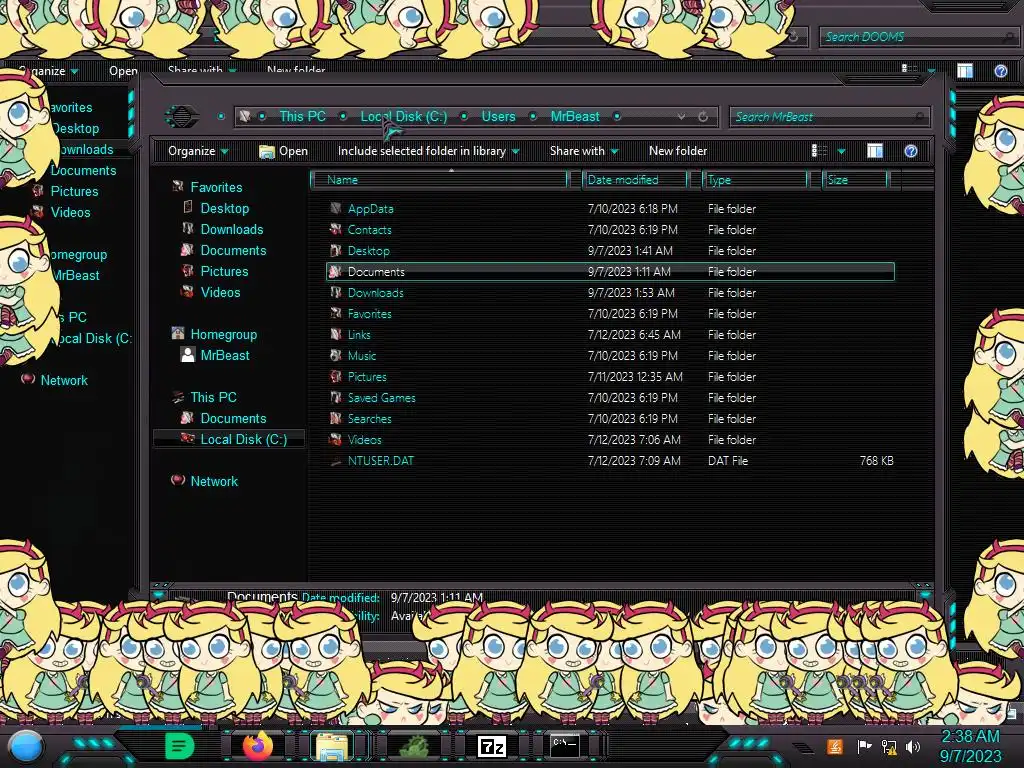Launch Firefox from the taskbar
The width and height of the screenshot is (1024, 768).
[x=257, y=746]
